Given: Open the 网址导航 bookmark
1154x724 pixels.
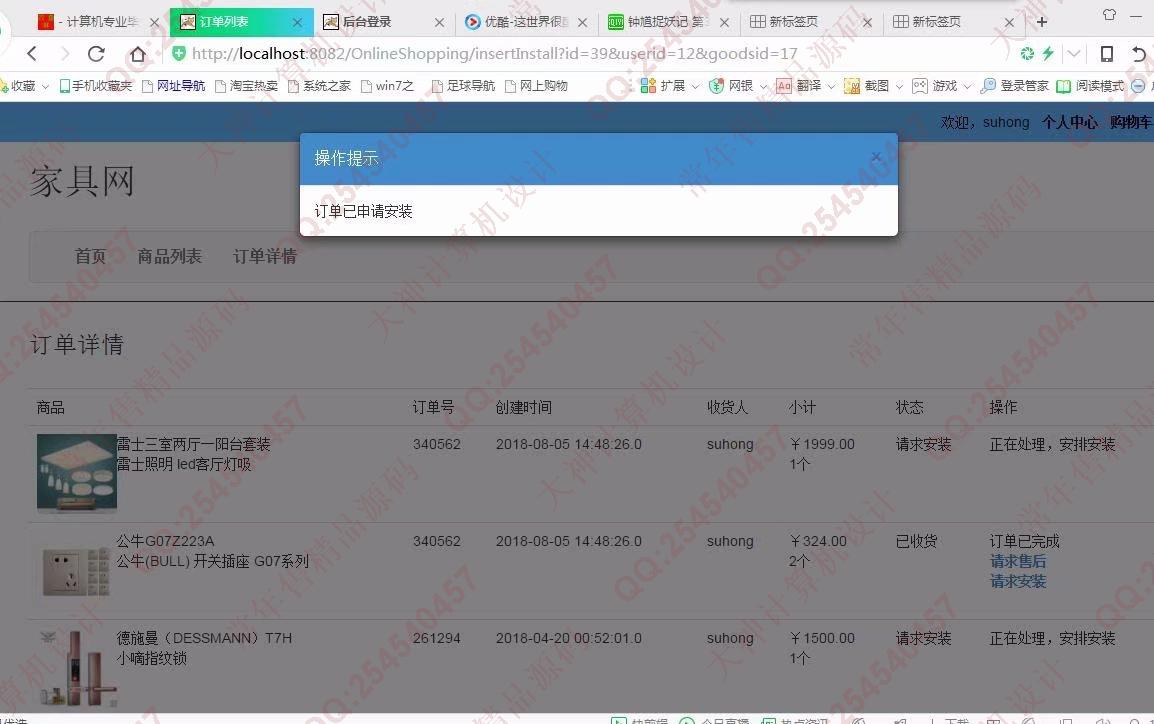Looking at the screenshot, I should pyautogui.click(x=174, y=86).
